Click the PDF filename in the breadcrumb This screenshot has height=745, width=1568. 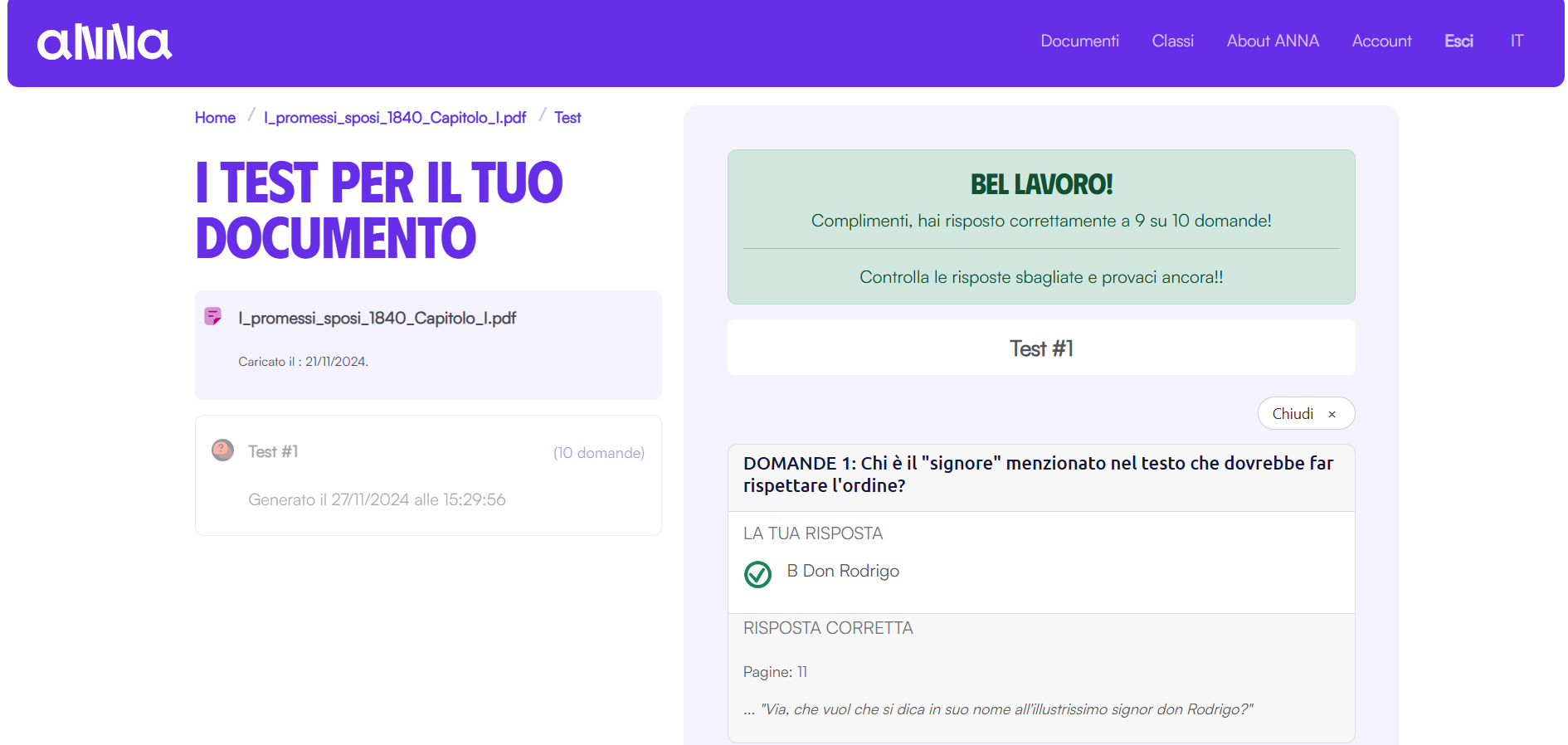click(395, 118)
